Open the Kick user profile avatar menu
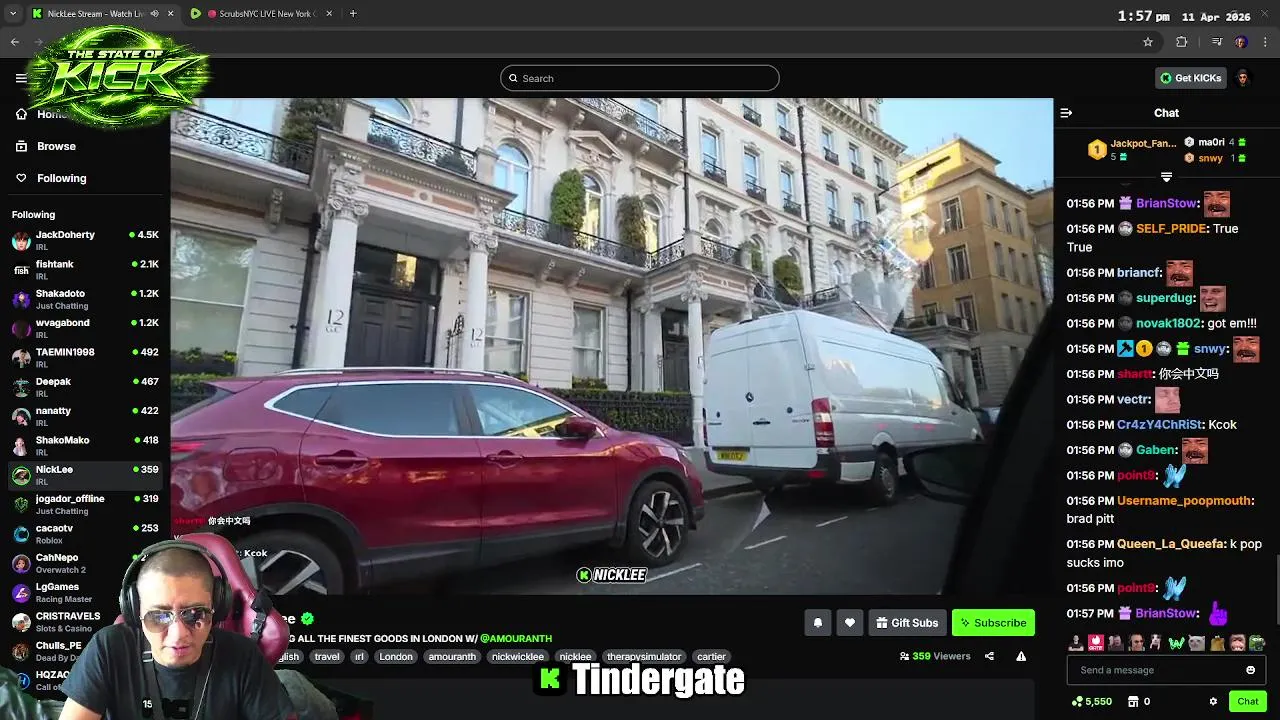 1243,78
